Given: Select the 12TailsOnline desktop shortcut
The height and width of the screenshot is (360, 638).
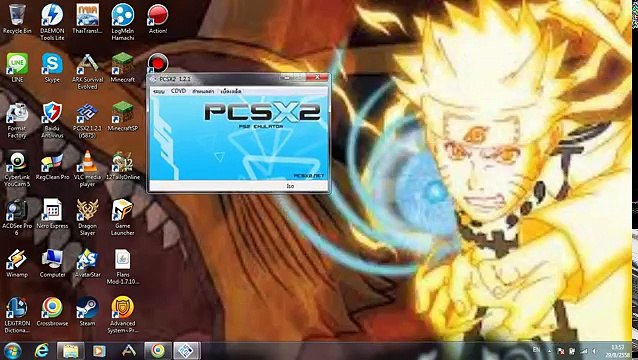Looking at the screenshot, I should [122, 166].
